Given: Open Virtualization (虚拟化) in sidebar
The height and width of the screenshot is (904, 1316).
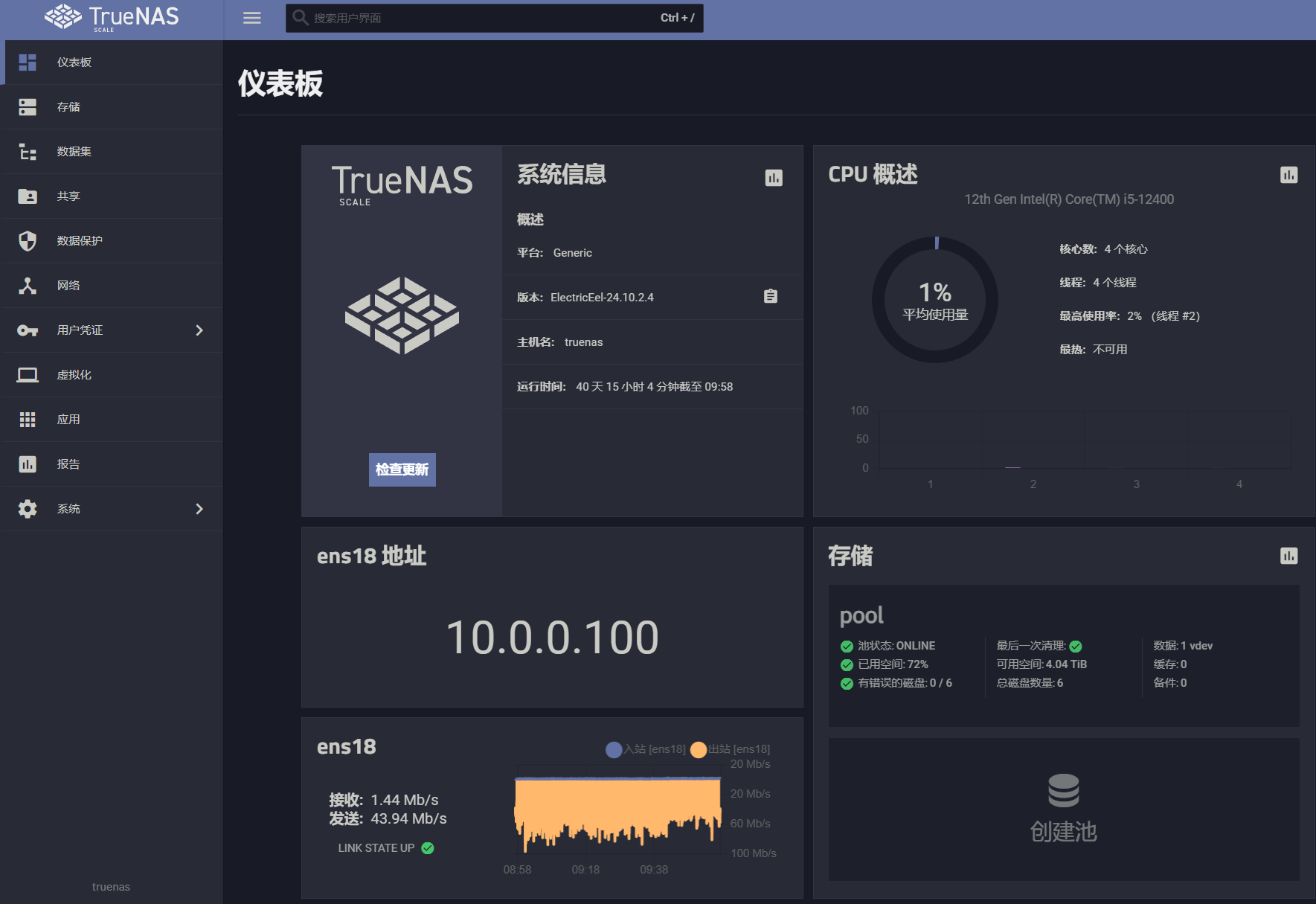Looking at the screenshot, I should coord(74,375).
